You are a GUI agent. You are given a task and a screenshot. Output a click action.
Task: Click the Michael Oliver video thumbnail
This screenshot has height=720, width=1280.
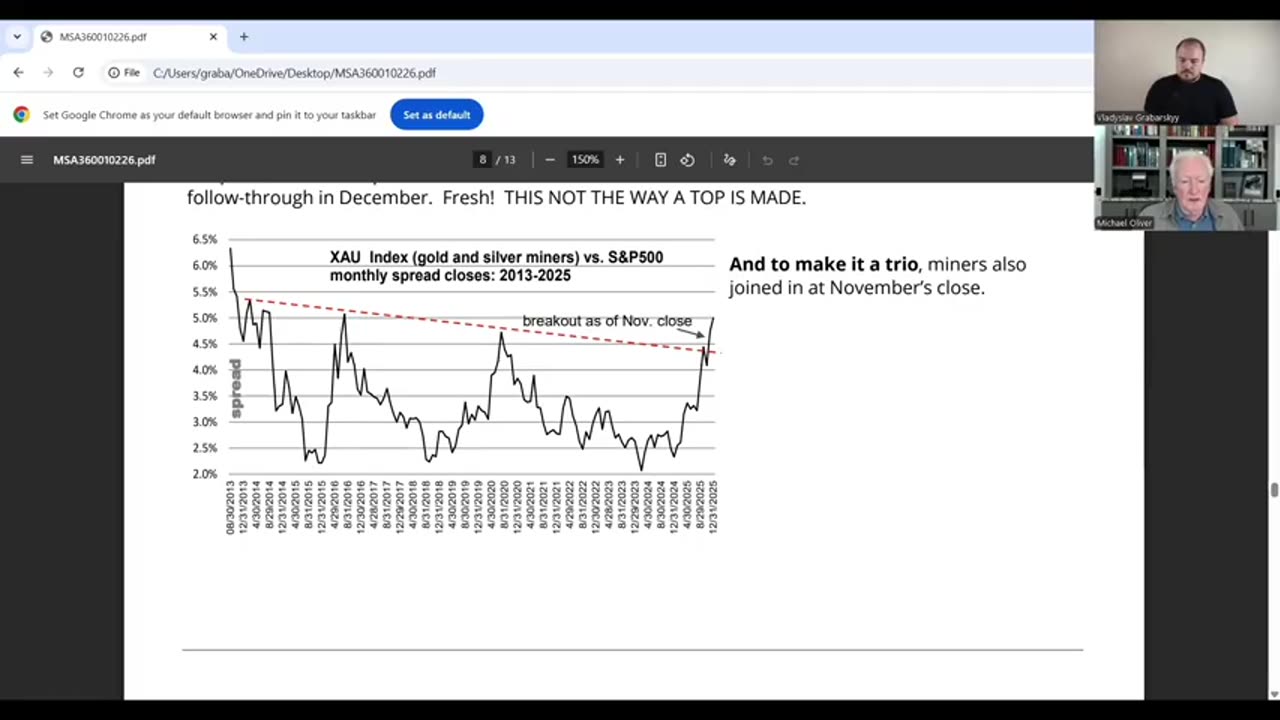tap(1186, 177)
